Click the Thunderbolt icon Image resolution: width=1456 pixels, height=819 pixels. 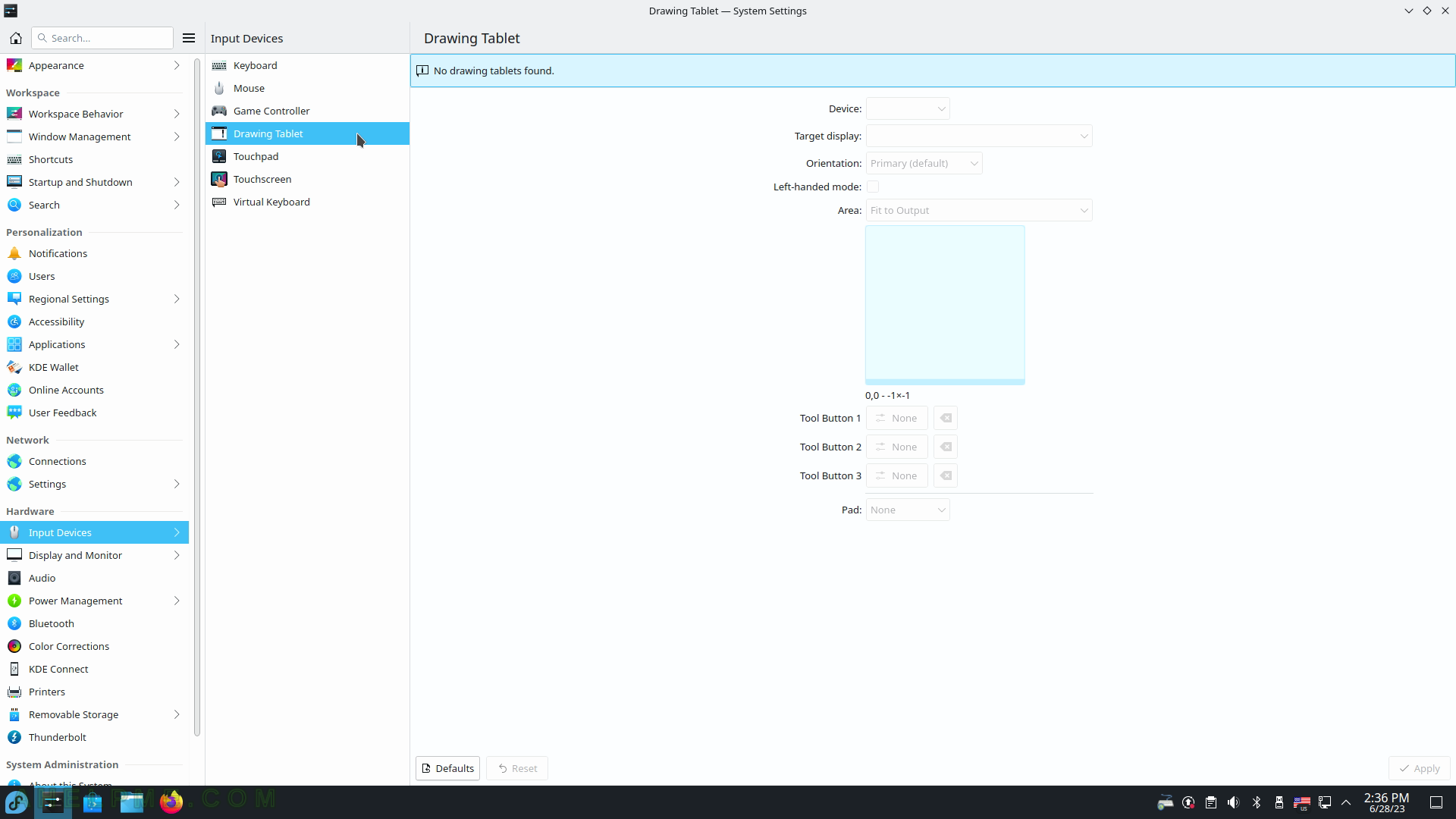14,737
